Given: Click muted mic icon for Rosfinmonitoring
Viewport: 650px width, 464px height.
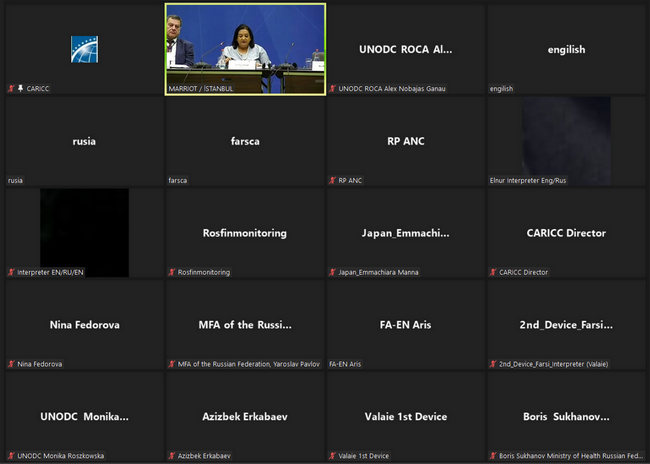Looking at the screenshot, I should point(172,272).
